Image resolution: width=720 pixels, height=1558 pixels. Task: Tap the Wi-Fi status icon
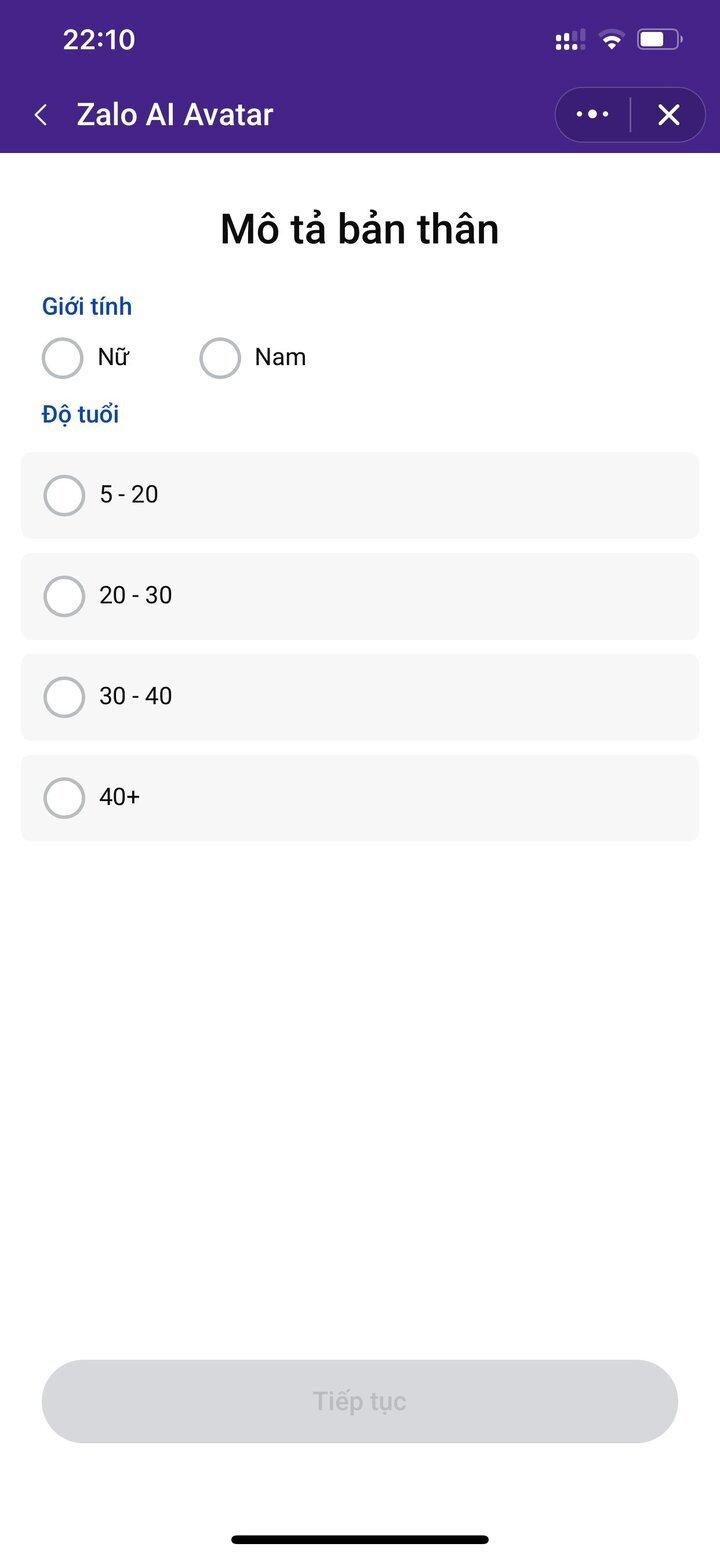[611, 40]
